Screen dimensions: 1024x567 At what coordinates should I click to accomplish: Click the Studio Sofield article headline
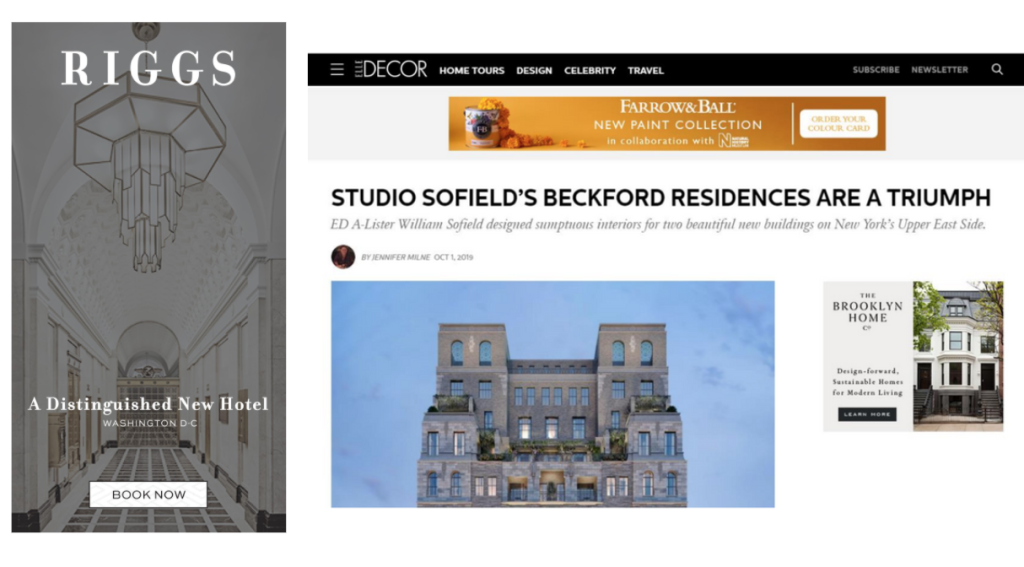tap(661, 197)
